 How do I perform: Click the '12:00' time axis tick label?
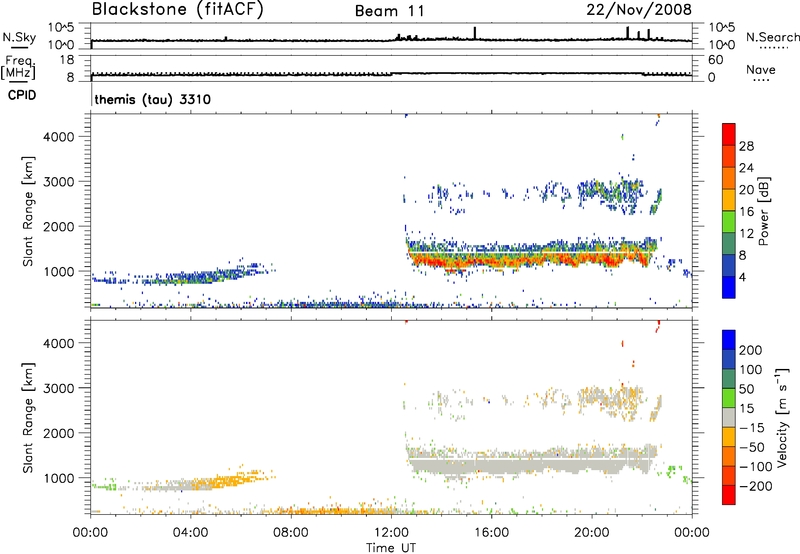click(x=391, y=533)
